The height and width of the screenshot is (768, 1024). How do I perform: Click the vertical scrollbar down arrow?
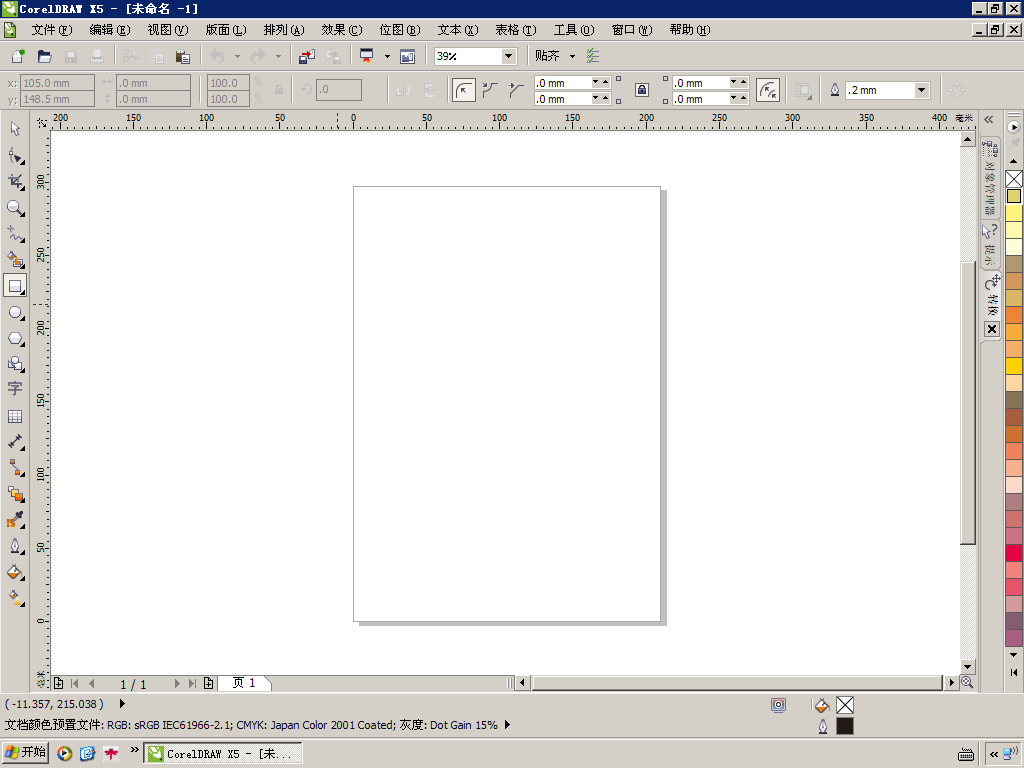(x=968, y=667)
